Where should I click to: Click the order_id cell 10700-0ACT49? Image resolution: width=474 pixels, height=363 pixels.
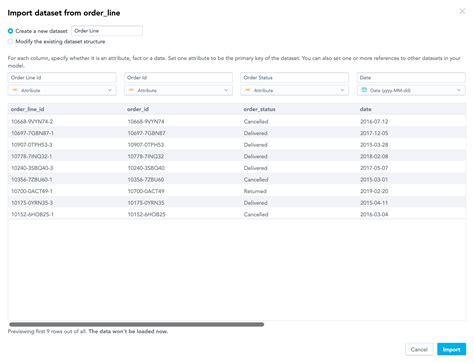pos(146,191)
